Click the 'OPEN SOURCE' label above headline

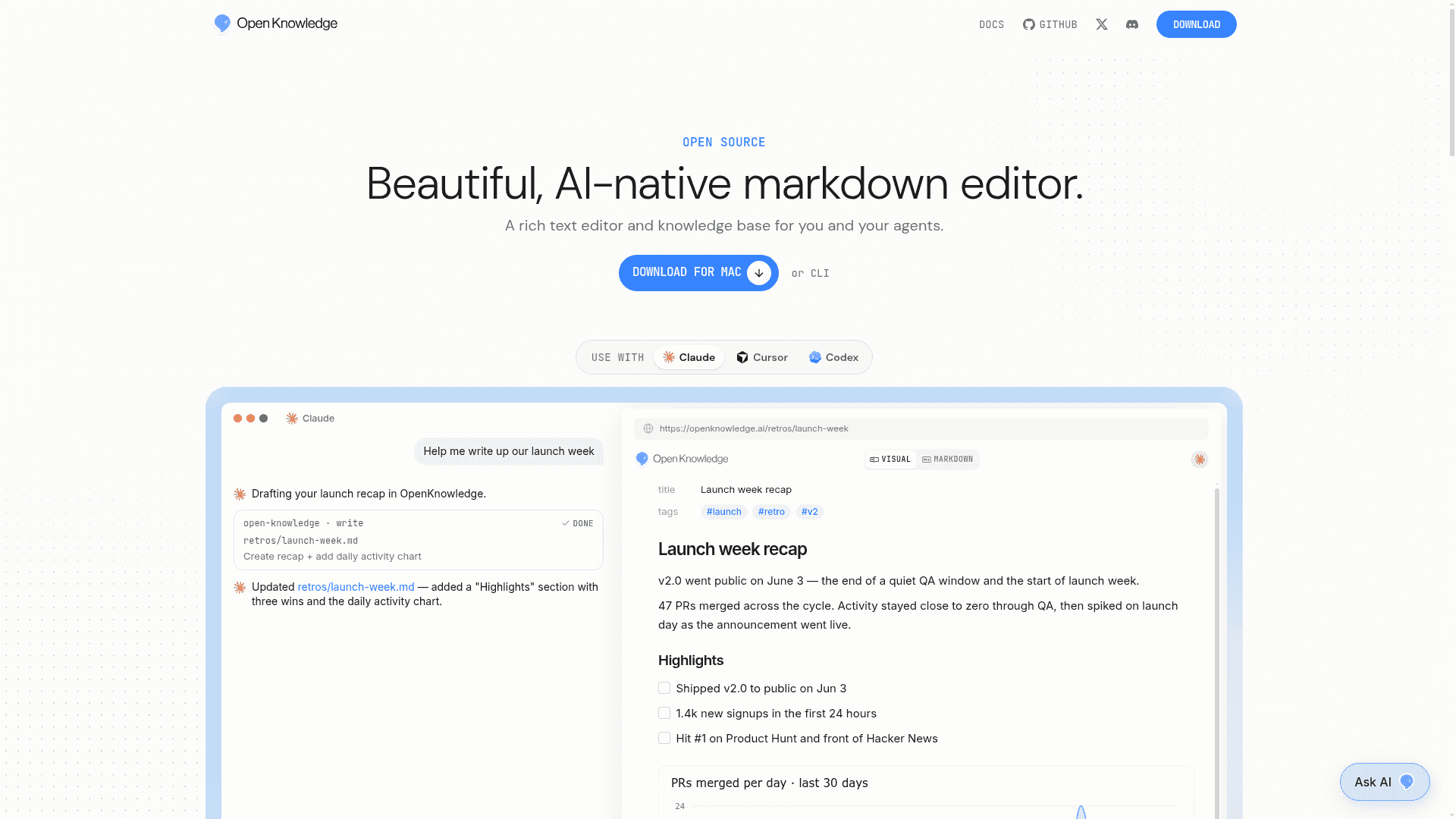point(724,143)
